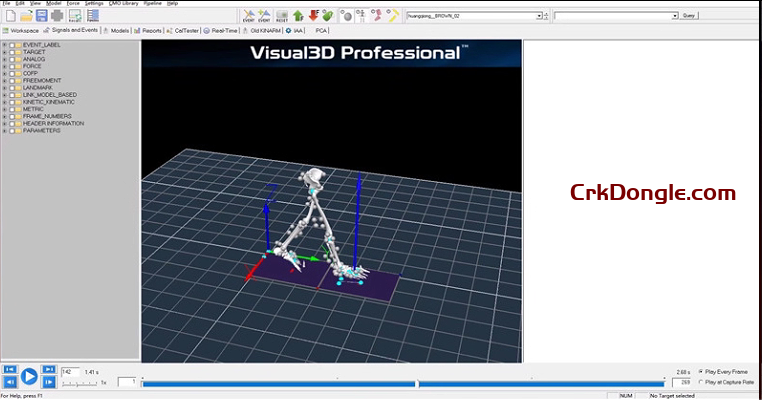The width and height of the screenshot is (762, 400).
Task: Expand the LINK_MODEL_BASED tree node
Action: point(4,94)
